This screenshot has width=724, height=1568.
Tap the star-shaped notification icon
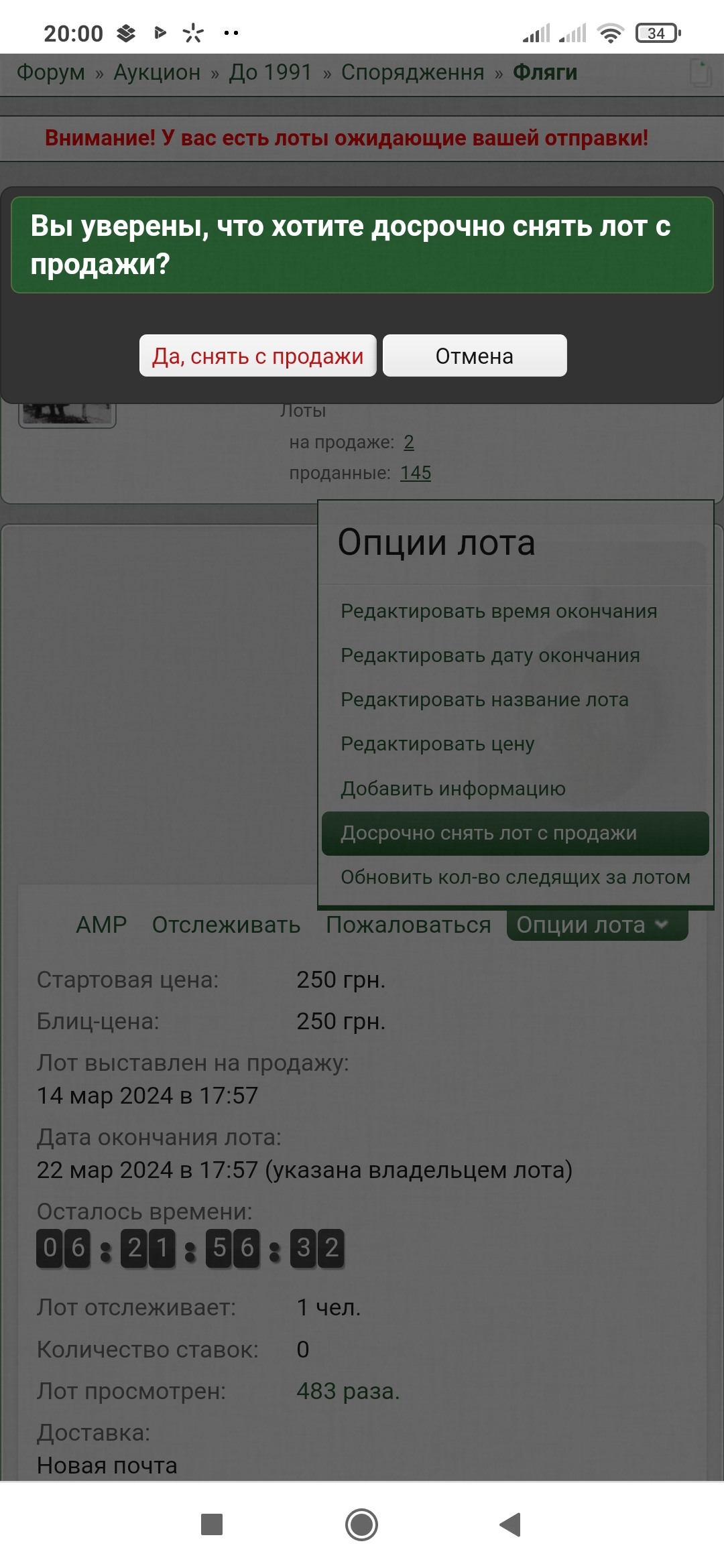tap(193, 33)
